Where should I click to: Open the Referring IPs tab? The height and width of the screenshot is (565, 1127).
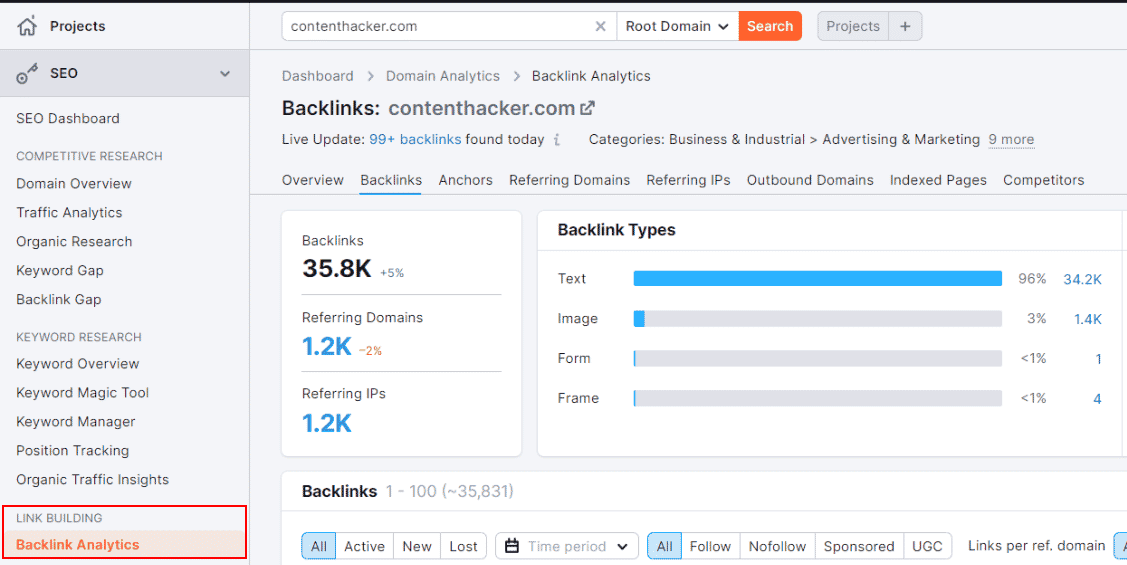pyautogui.click(x=689, y=180)
